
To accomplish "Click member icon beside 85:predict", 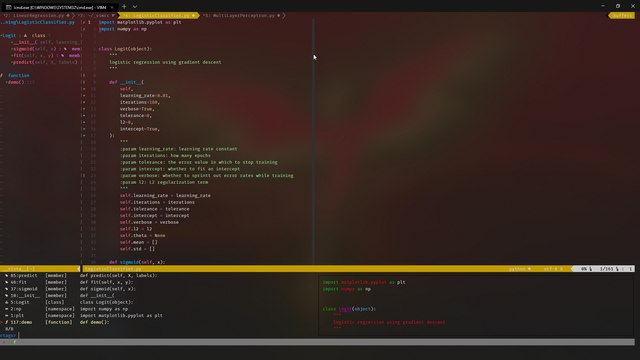I will 7,276.
